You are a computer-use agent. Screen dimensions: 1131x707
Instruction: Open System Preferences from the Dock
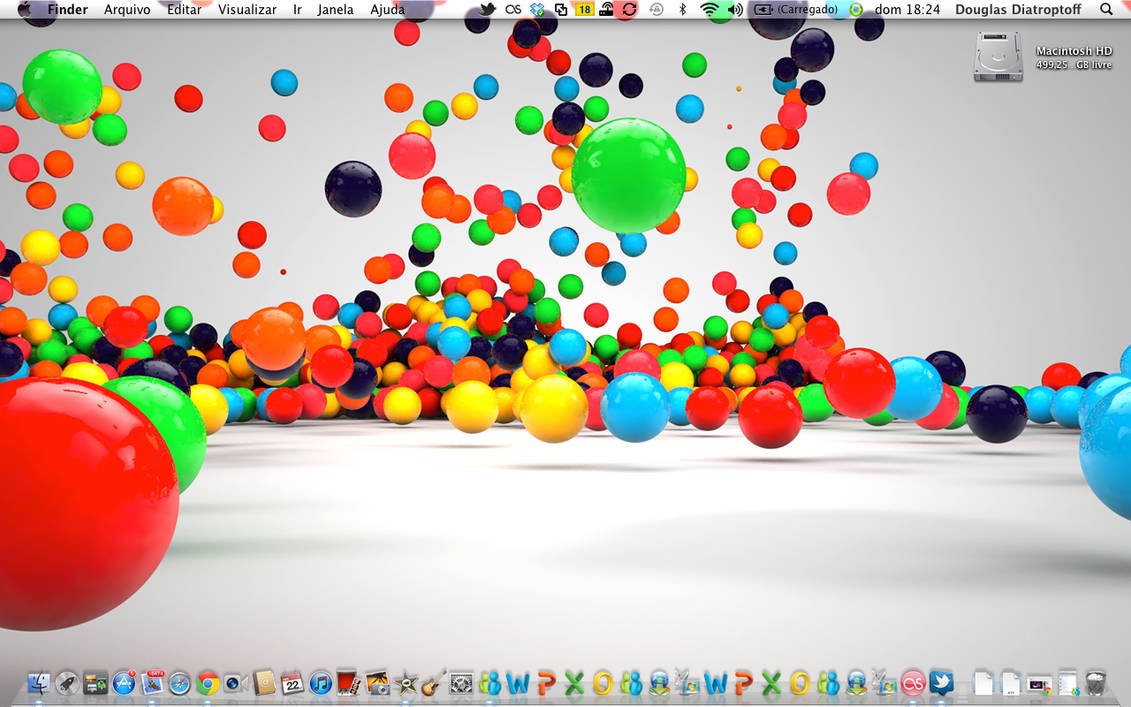461,683
